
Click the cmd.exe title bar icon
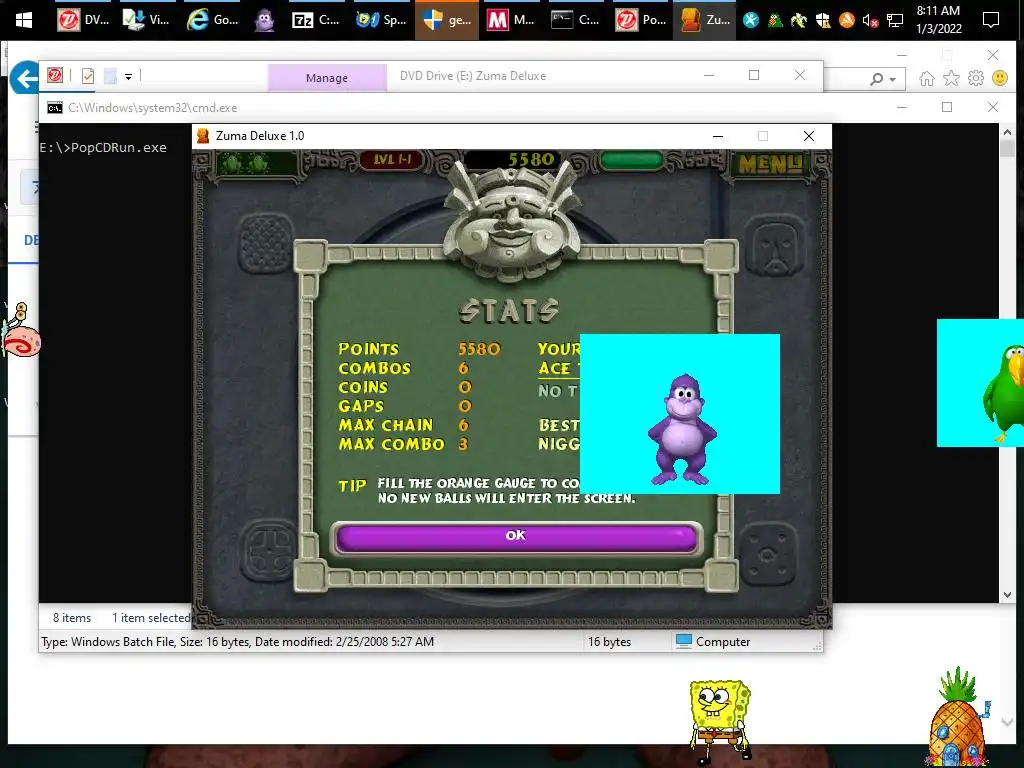(x=55, y=108)
